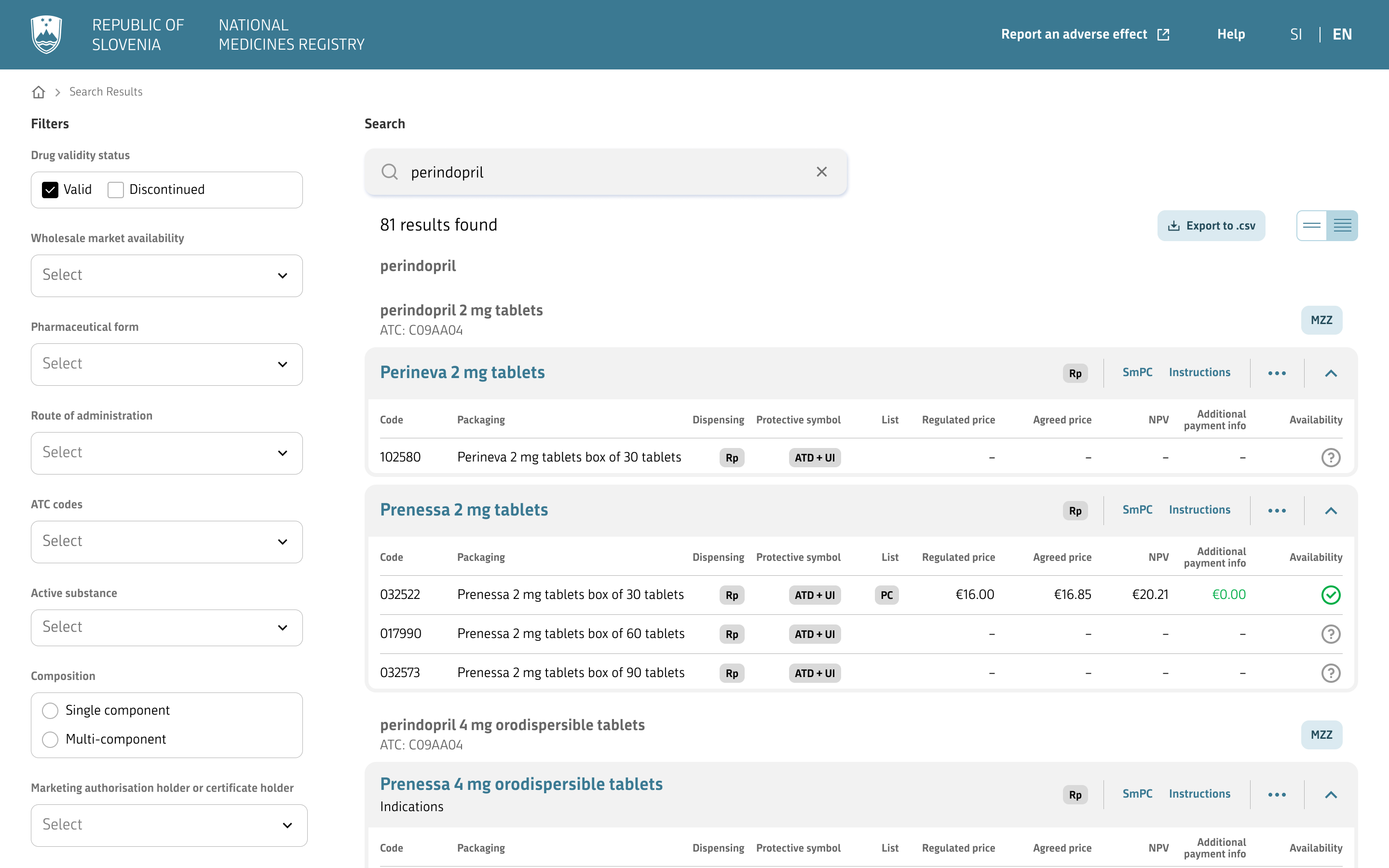Open ATC codes dropdown

[x=166, y=542]
